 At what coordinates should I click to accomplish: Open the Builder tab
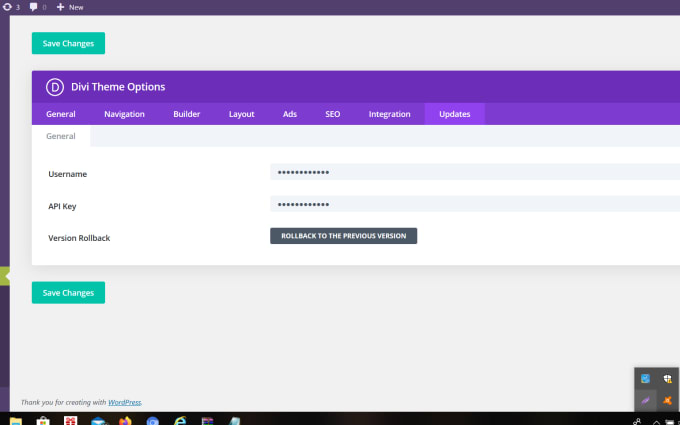186,114
